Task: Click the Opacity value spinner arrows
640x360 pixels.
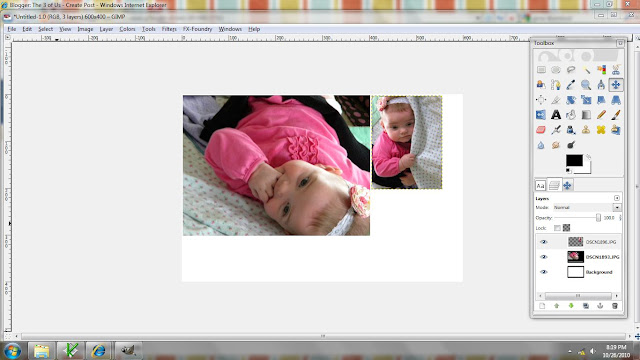Action: tap(620, 218)
